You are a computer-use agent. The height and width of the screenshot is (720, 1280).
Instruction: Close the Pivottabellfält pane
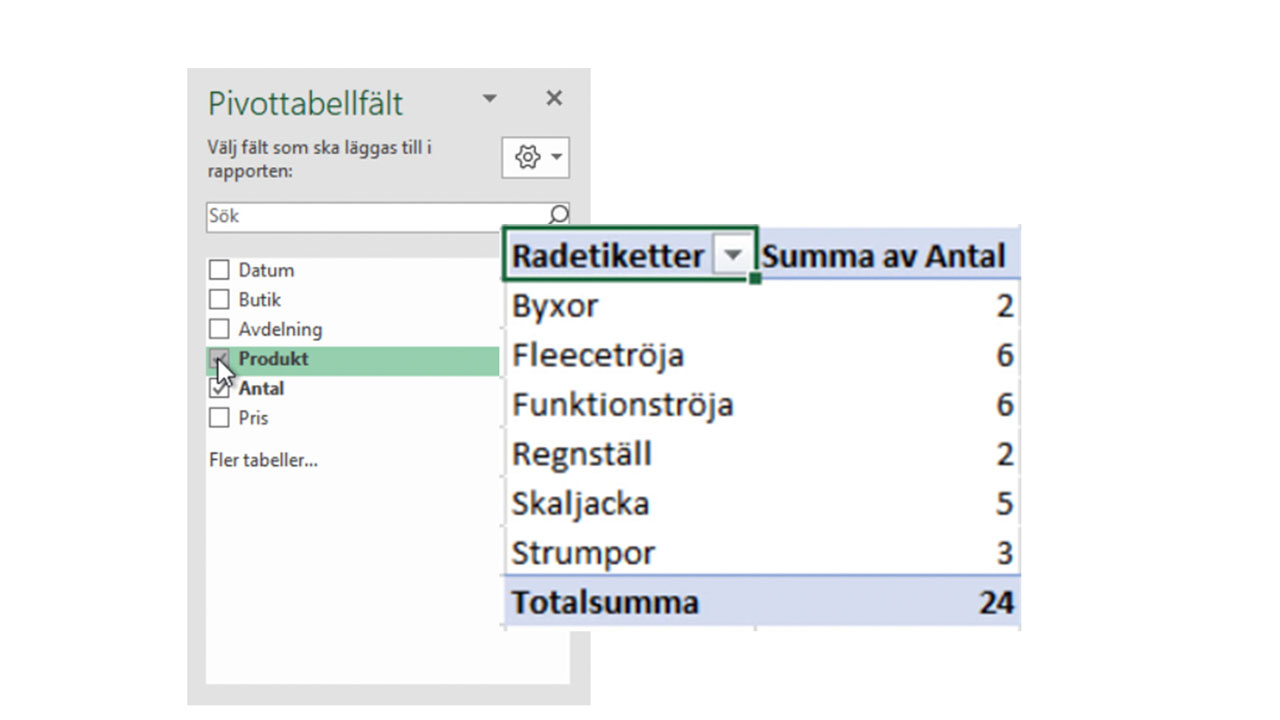pyautogui.click(x=554, y=98)
